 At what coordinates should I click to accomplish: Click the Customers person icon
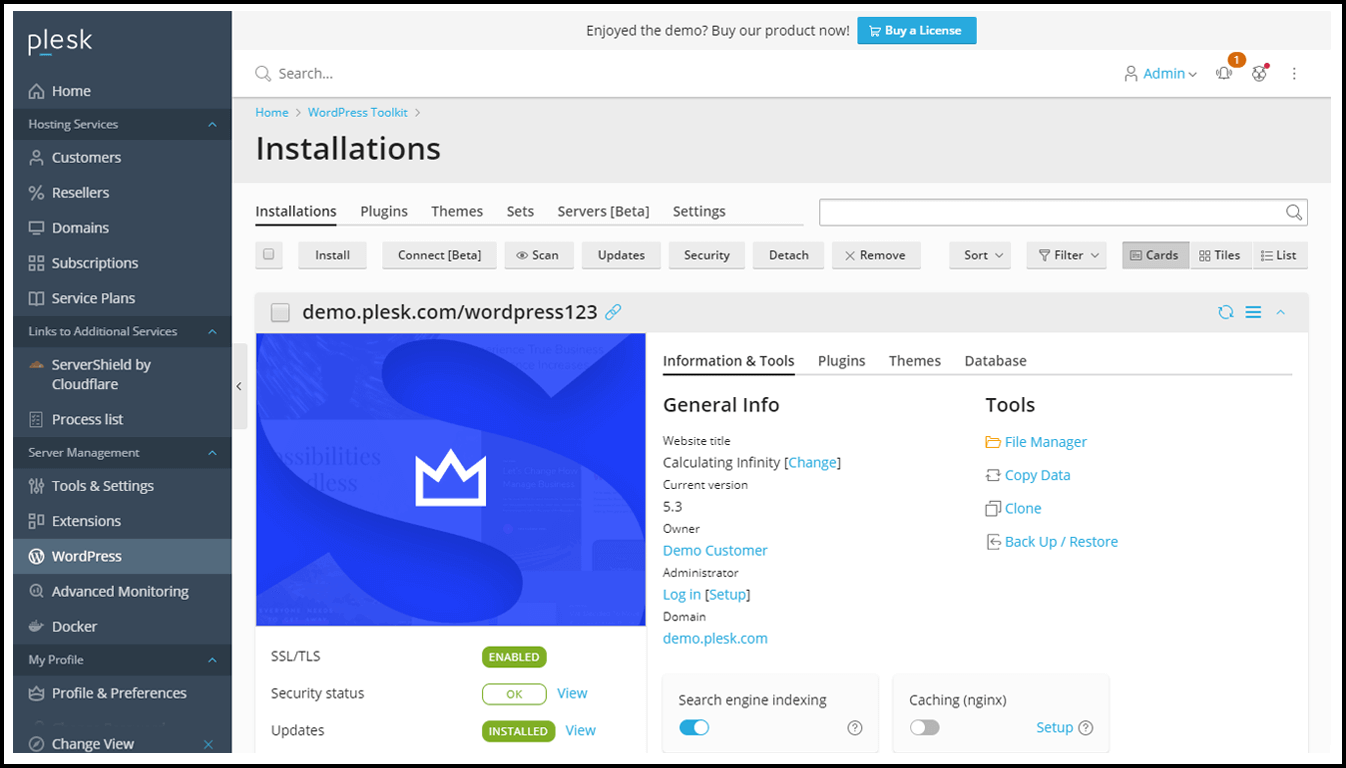coord(36,158)
